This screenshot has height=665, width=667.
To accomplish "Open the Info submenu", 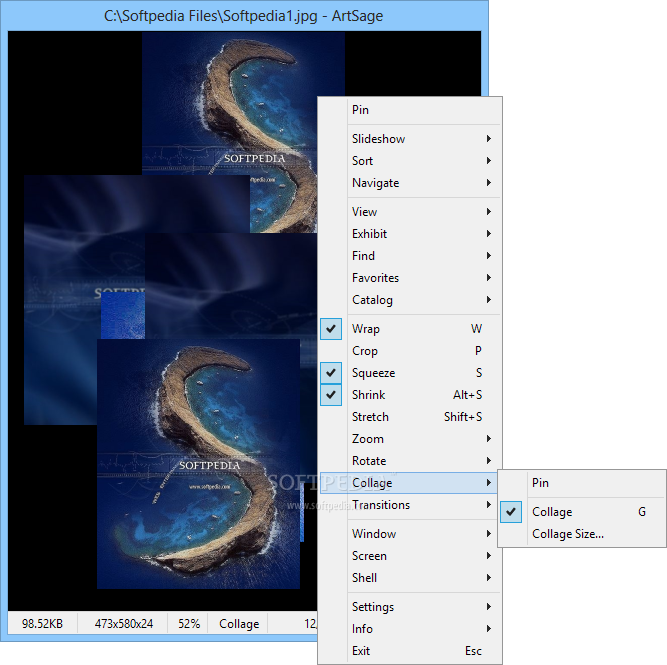I will [410, 629].
